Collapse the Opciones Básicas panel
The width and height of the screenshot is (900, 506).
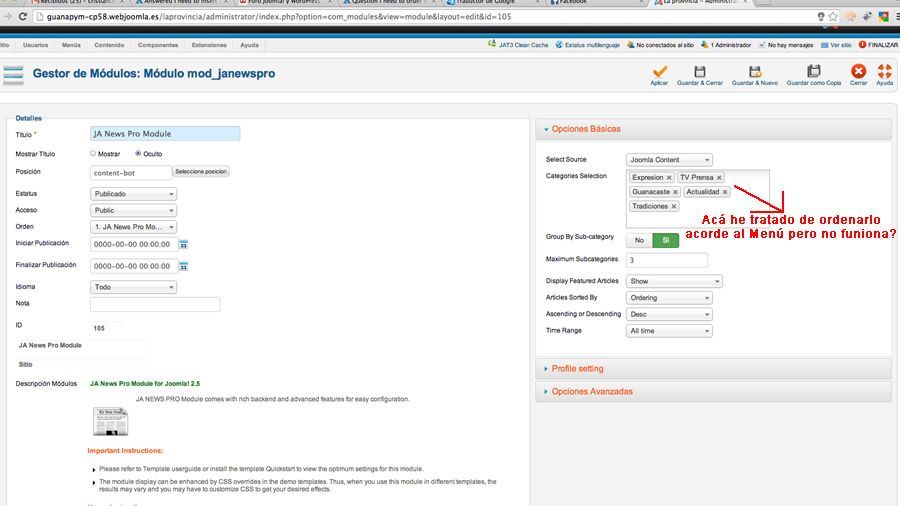713,129
